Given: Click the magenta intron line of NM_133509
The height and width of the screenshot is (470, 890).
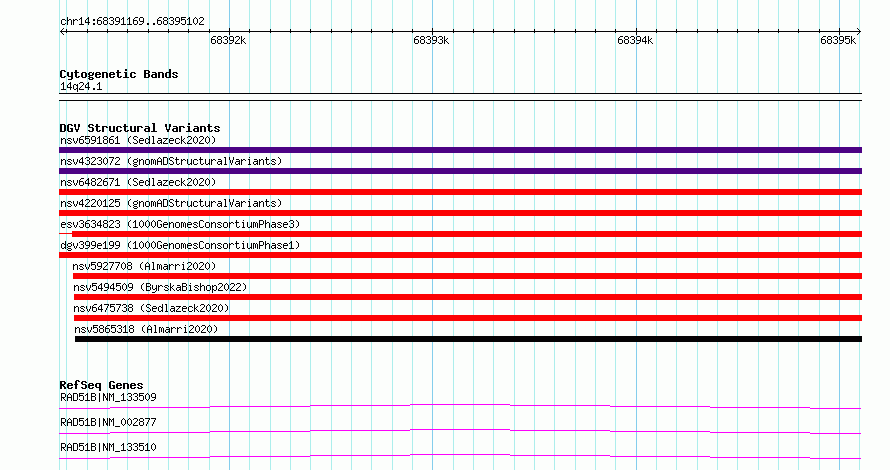Looking at the screenshot, I should 460,405.
